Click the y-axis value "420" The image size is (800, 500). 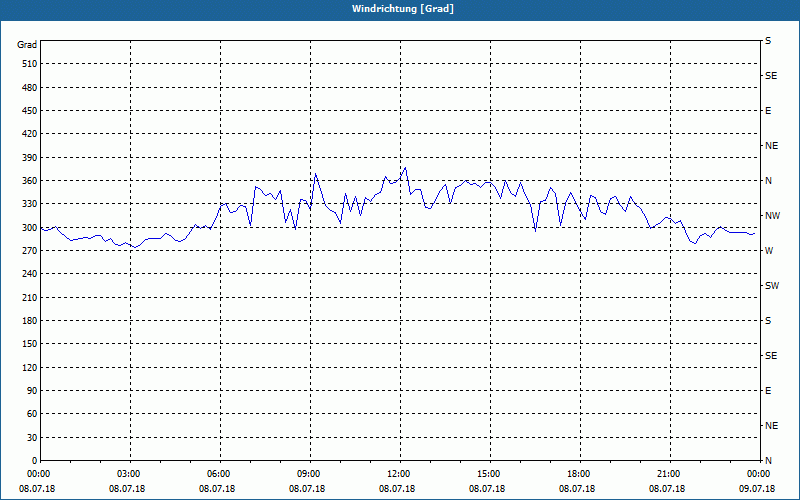click(x=30, y=134)
